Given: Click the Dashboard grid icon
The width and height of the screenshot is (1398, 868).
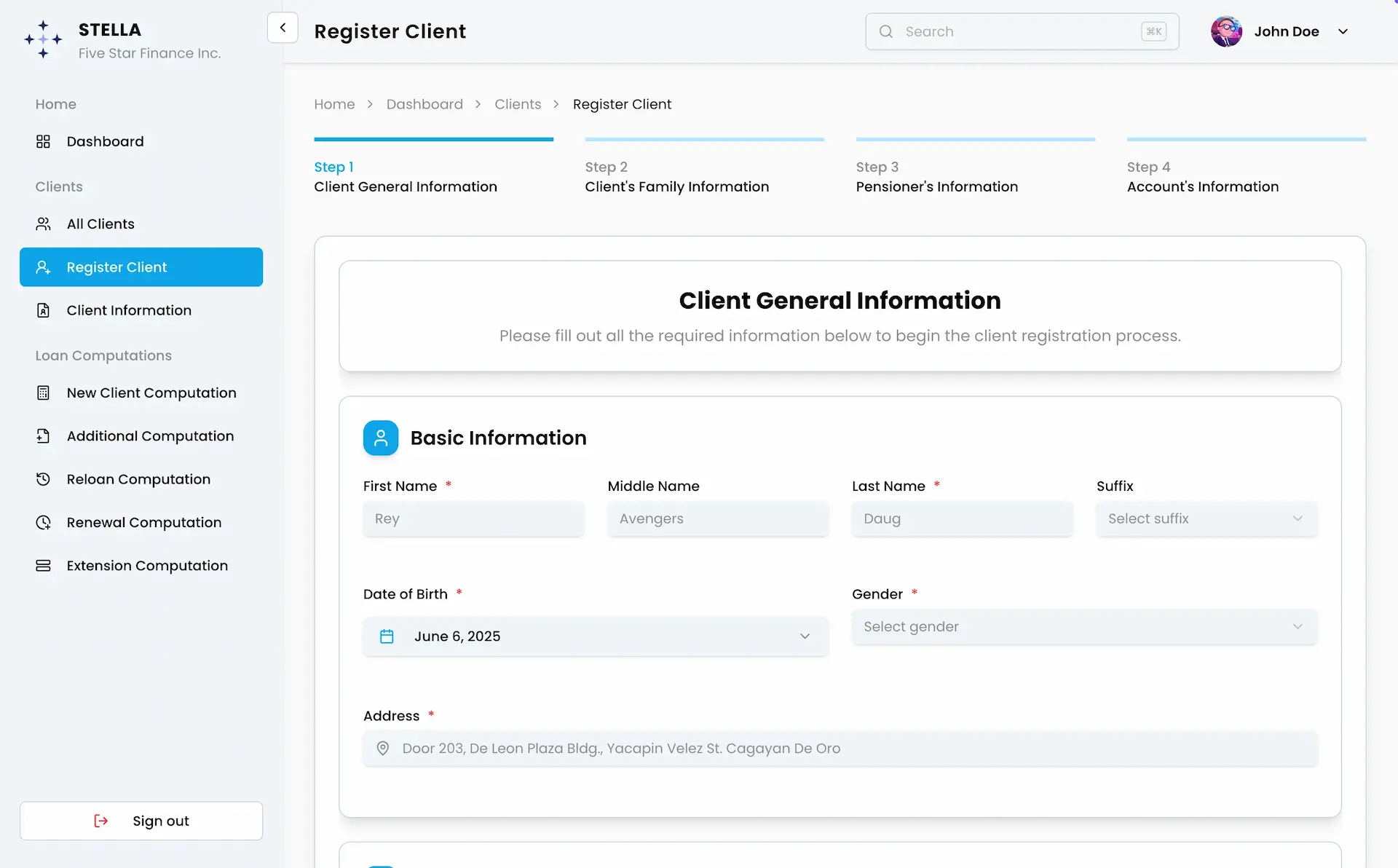Looking at the screenshot, I should [43, 141].
